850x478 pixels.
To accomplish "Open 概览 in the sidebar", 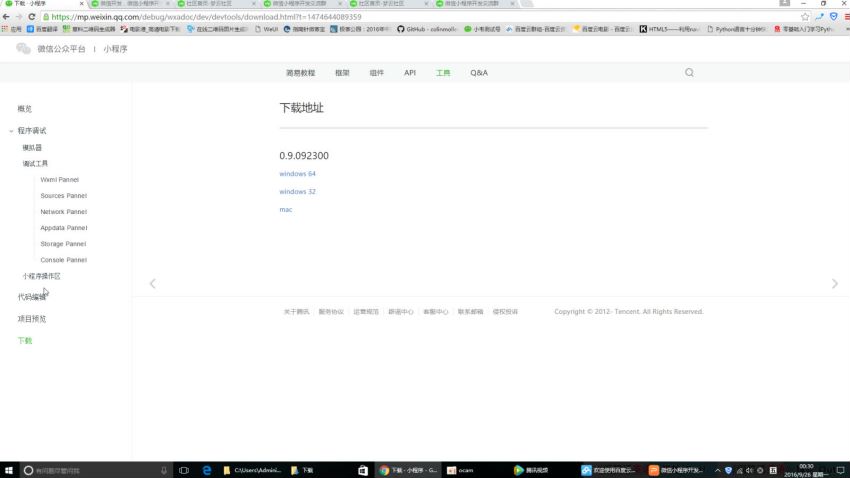I will (24, 109).
